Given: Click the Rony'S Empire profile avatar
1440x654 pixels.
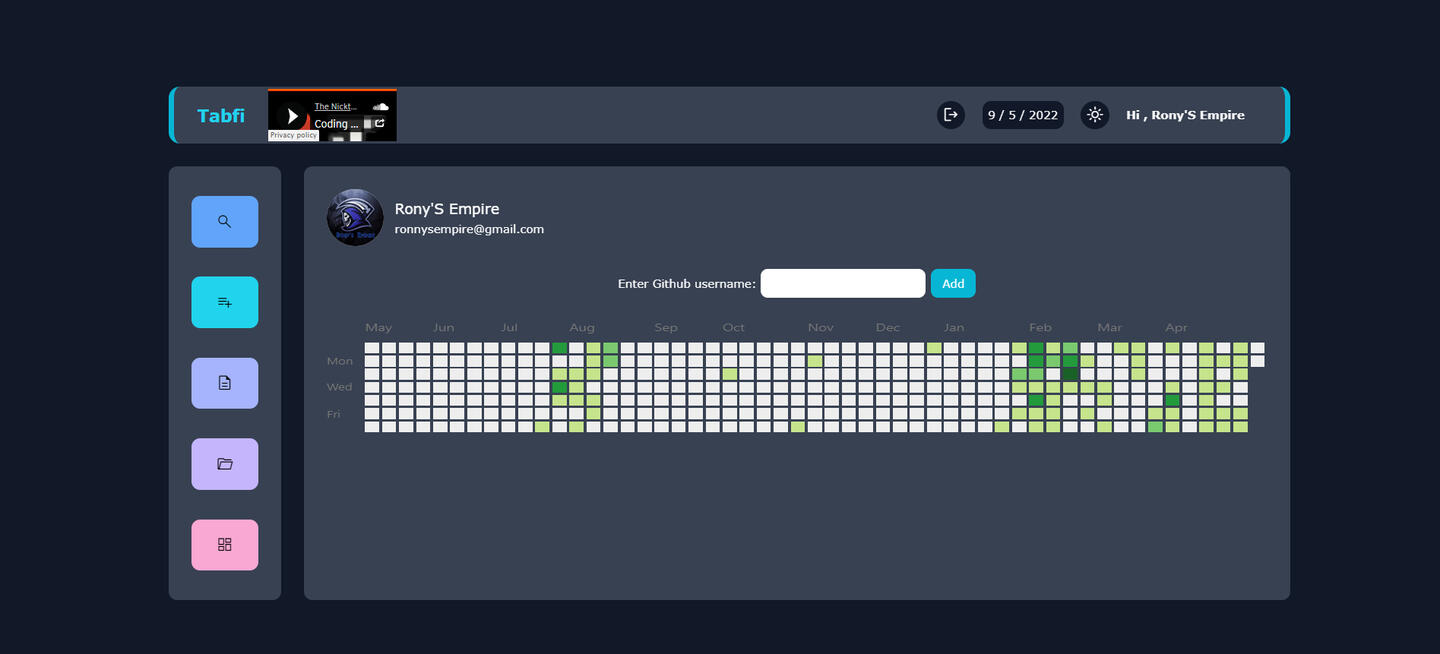Looking at the screenshot, I should [355, 217].
